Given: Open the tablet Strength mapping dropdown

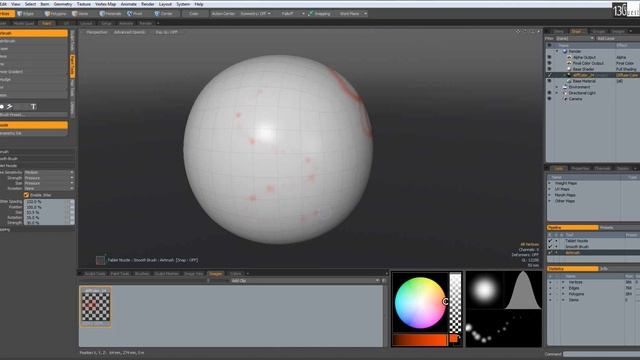Looking at the screenshot, I should 49,178.
